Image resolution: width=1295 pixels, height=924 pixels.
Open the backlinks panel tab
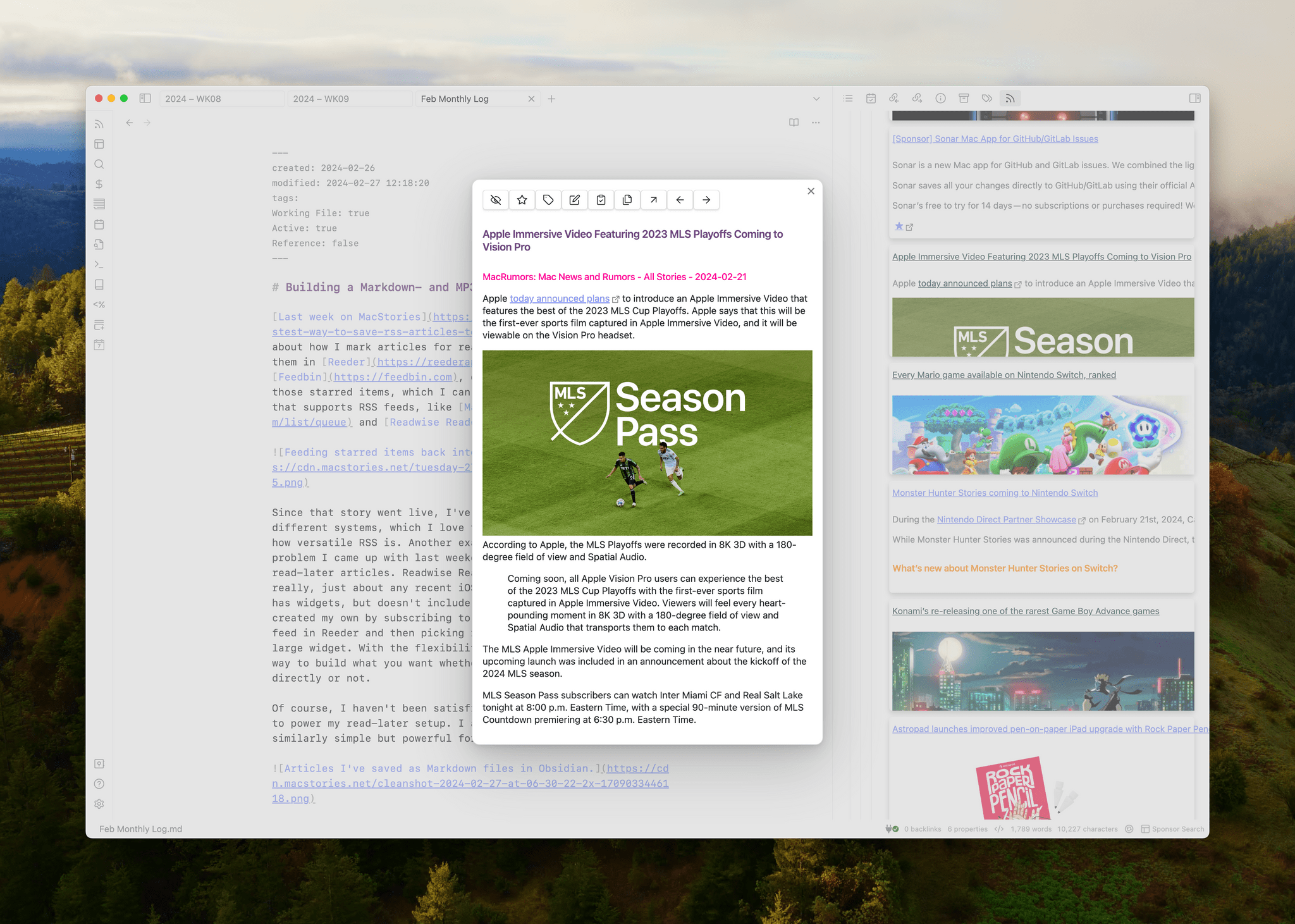pyautogui.click(x=894, y=99)
